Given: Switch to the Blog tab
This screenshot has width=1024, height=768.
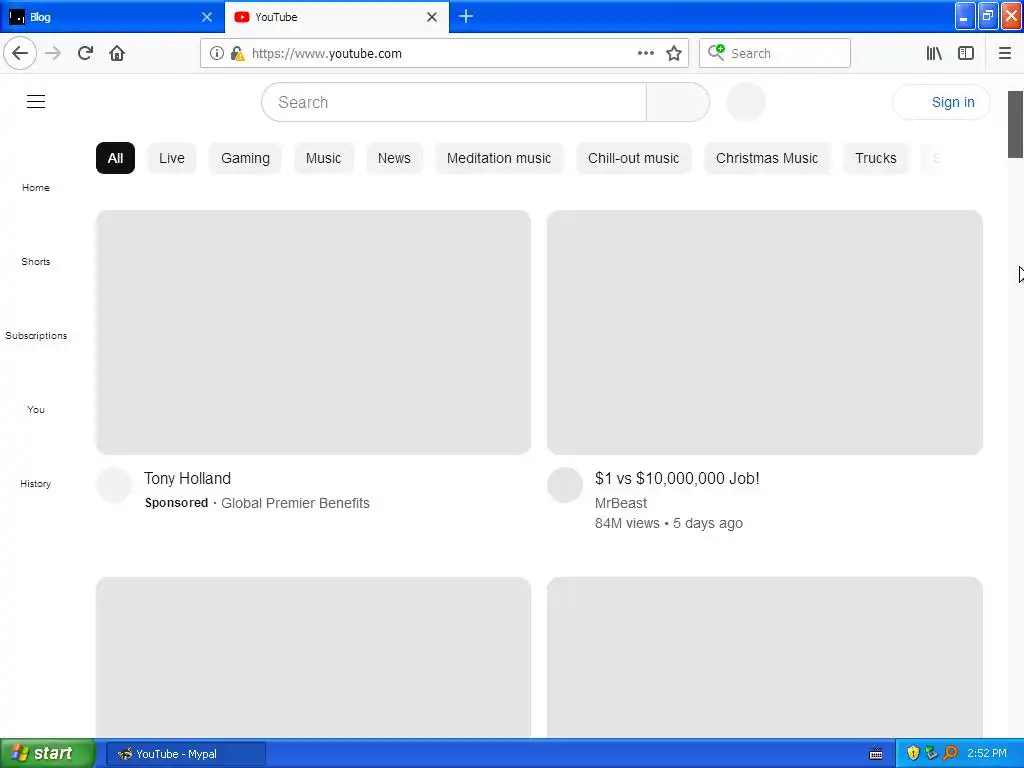Looking at the screenshot, I should click(112, 17).
